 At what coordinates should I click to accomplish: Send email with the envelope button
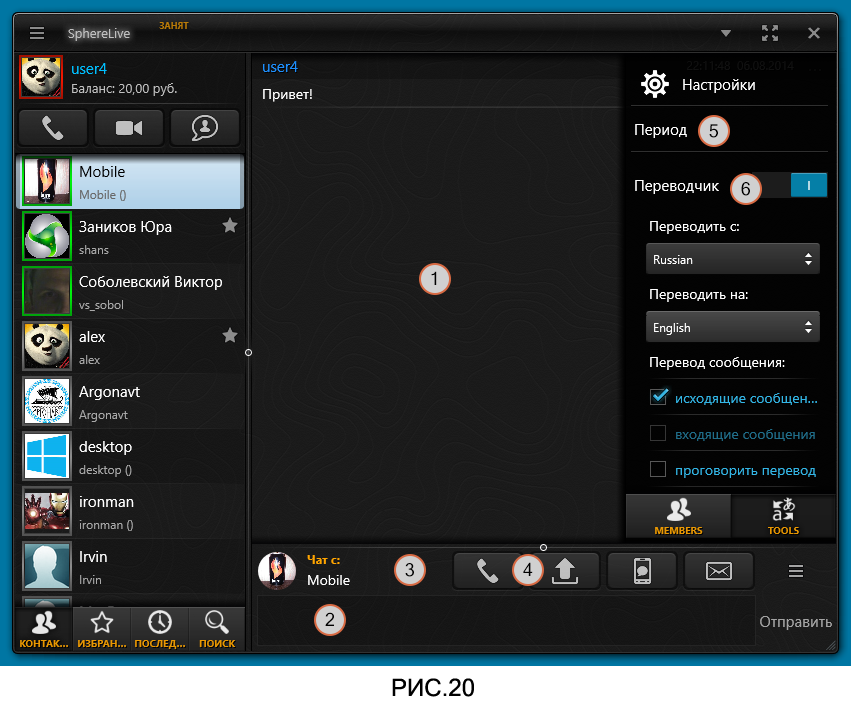(x=719, y=571)
